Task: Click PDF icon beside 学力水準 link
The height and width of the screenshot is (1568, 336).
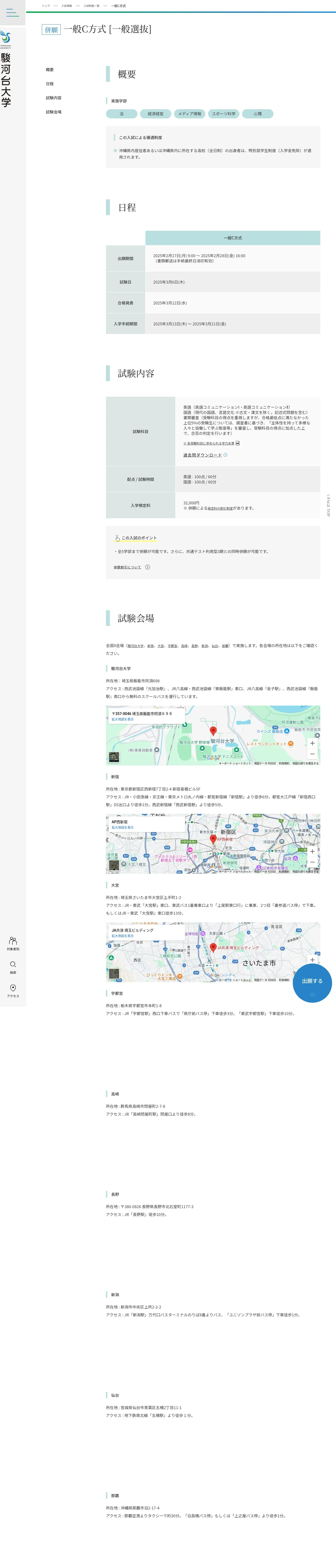Action: click(238, 443)
